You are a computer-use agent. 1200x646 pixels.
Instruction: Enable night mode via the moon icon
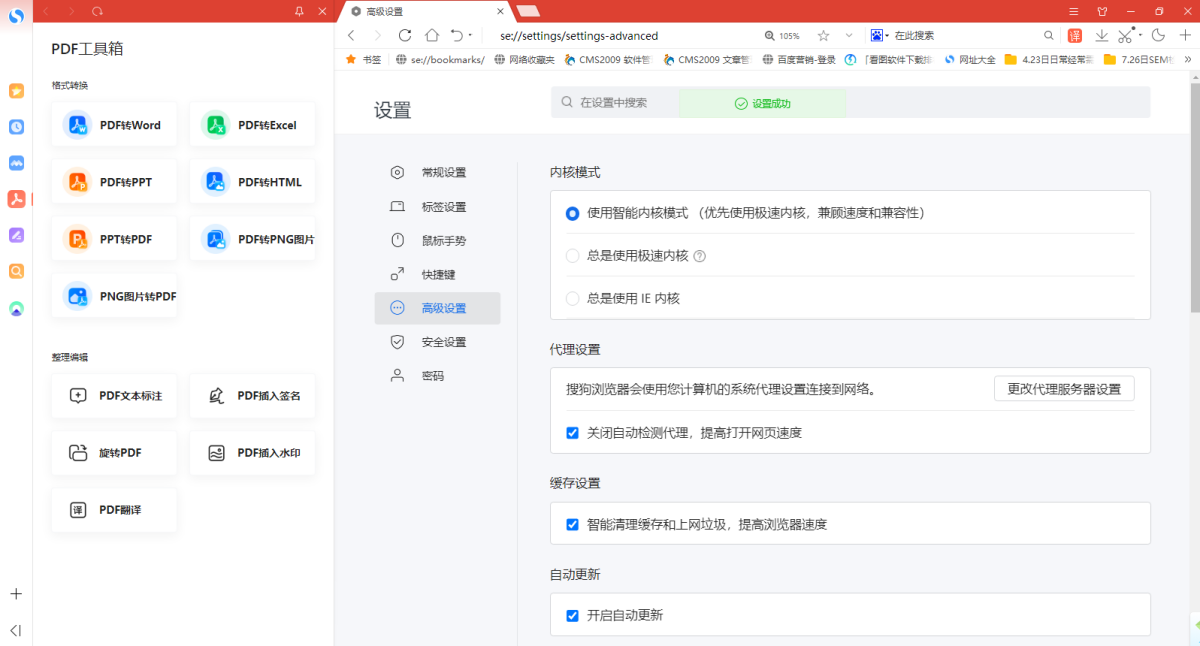tap(1158, 35)
